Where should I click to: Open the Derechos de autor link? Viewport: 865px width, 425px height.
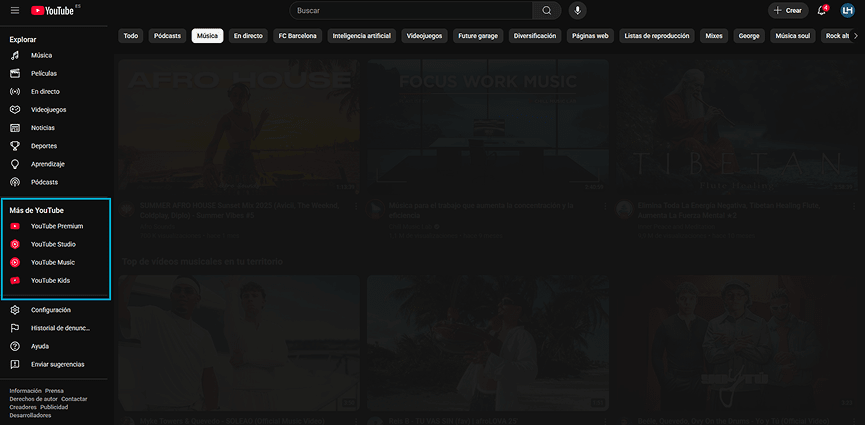[x=34, y=399]
